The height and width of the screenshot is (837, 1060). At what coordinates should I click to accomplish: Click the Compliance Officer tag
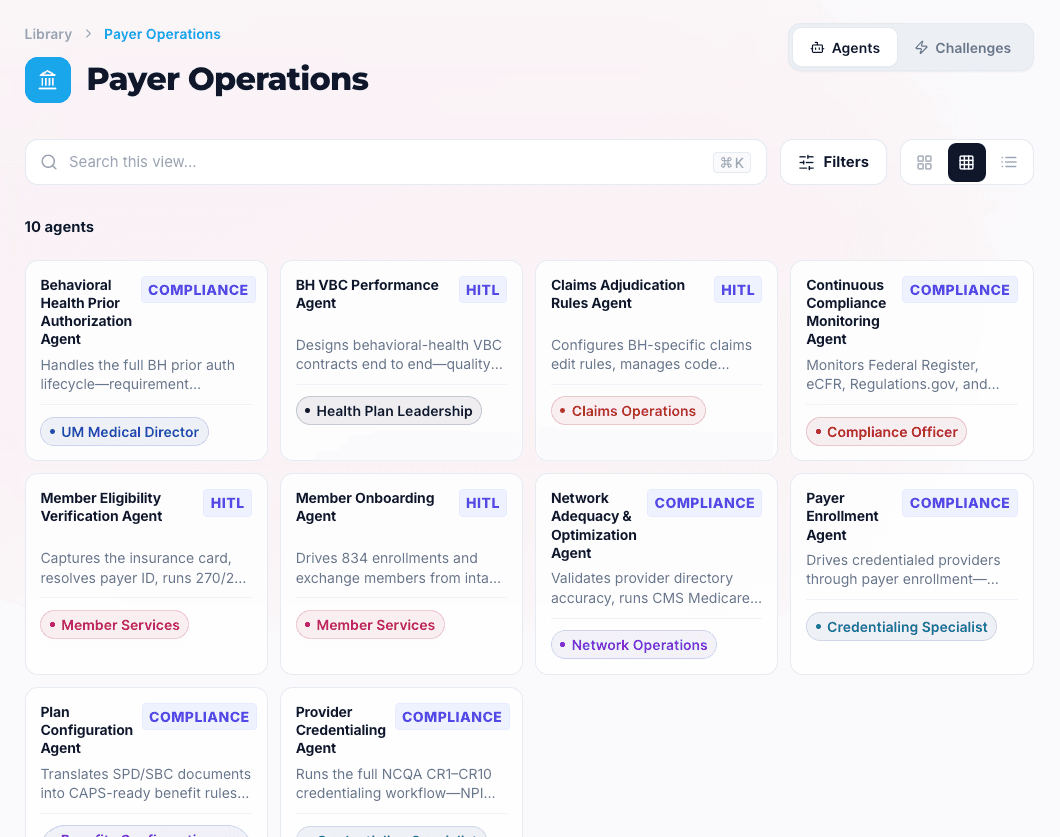pyautogui.click(x=886, y=432)
